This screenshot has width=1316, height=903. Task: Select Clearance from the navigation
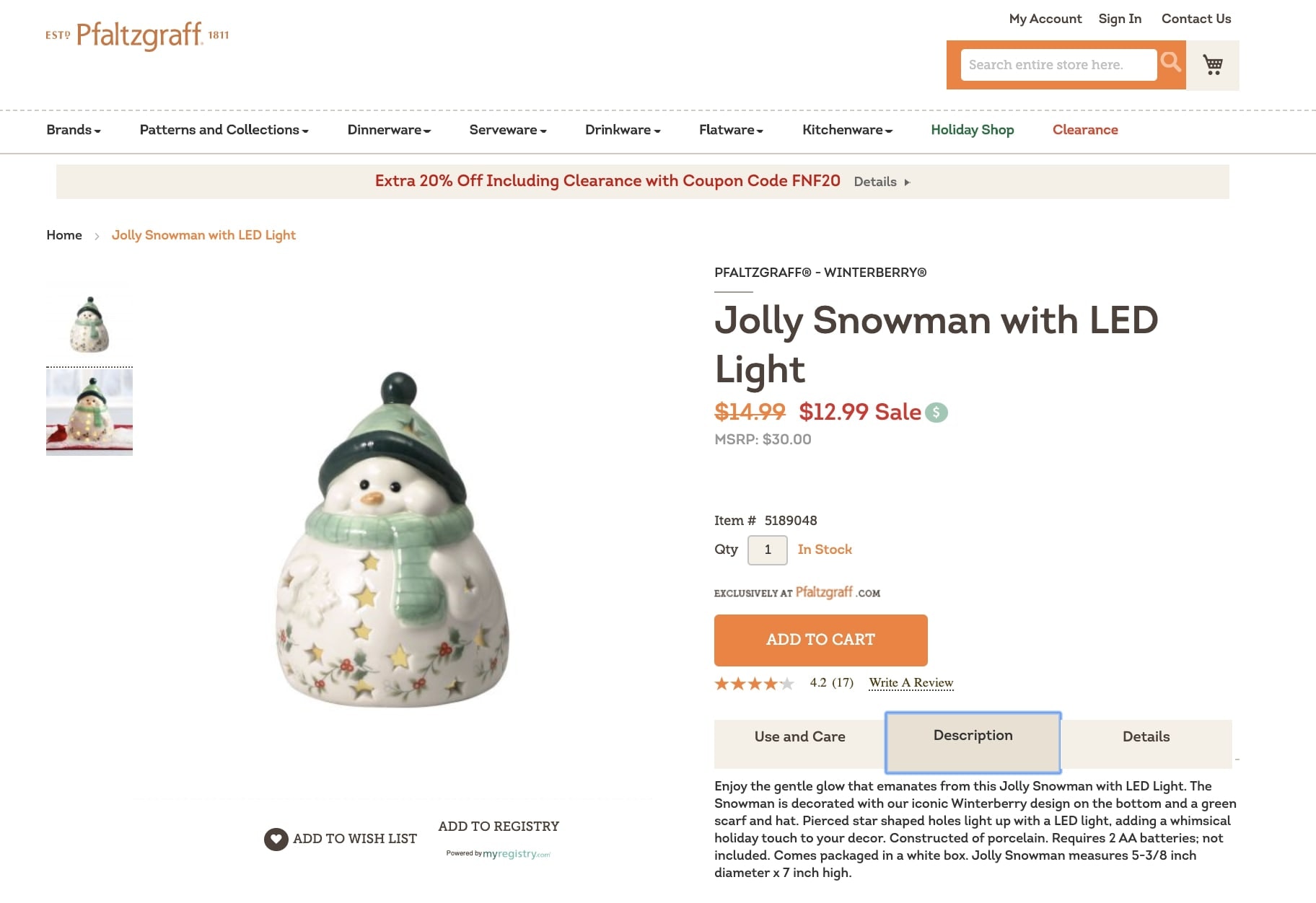1085,130
